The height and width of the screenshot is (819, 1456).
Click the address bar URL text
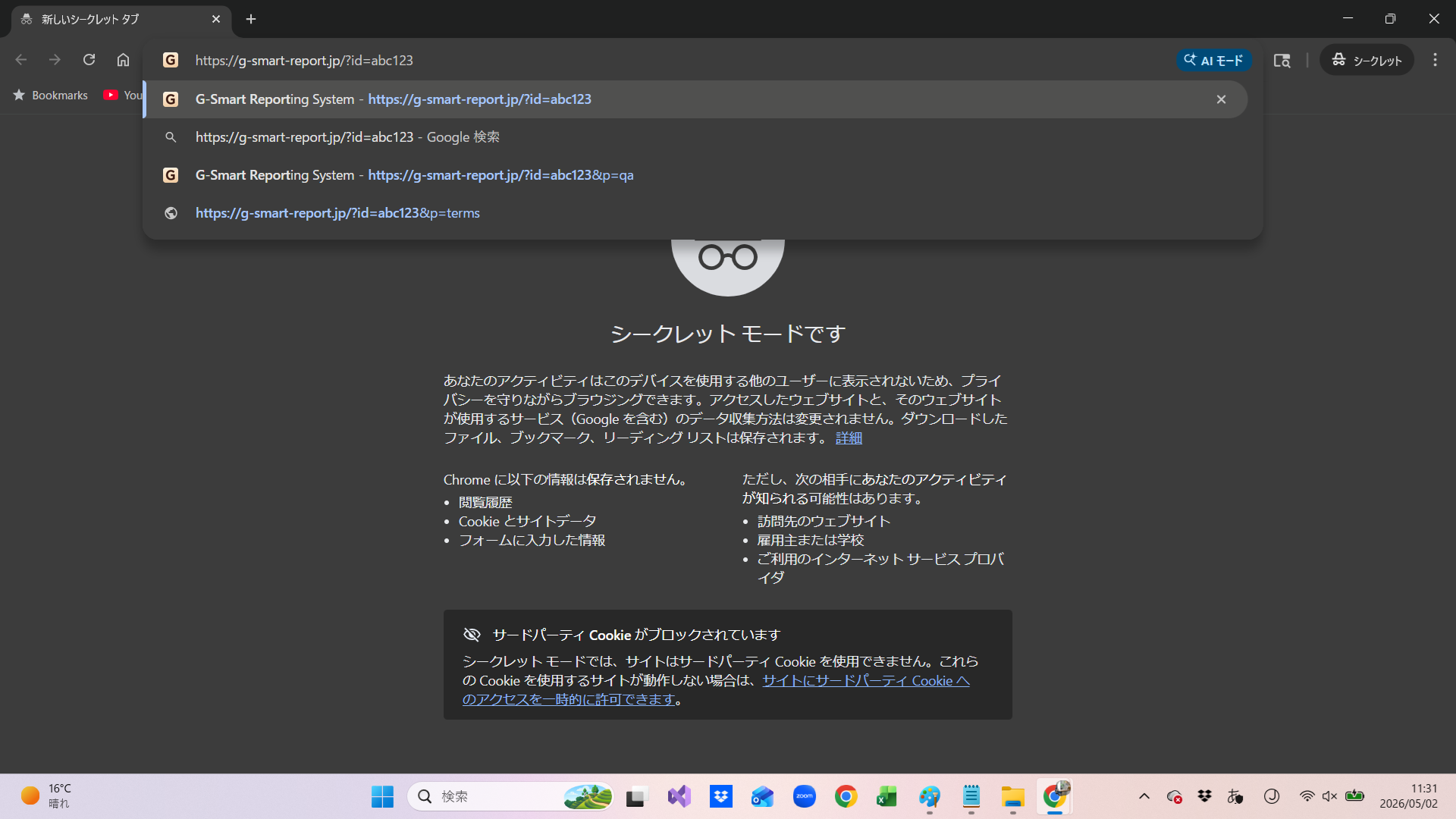click(x=304, y=60)
